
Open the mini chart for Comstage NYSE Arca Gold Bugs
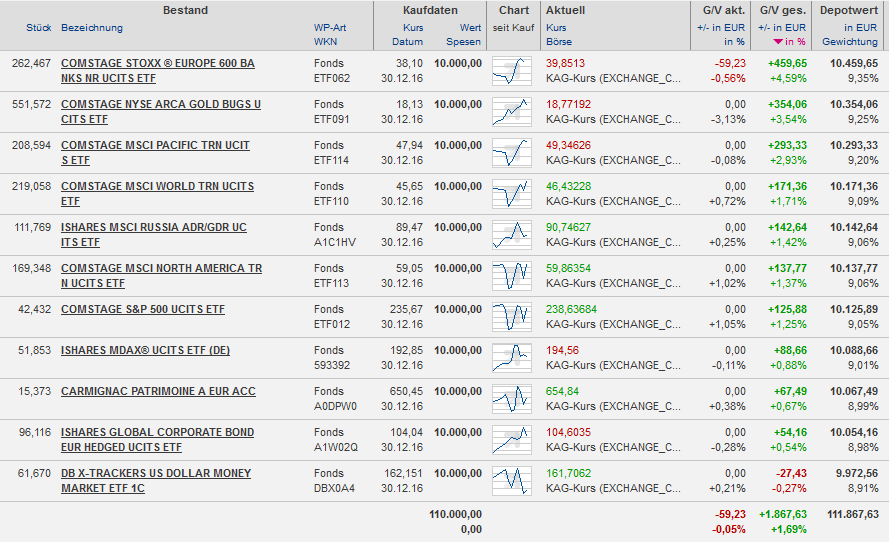(512, 112)
